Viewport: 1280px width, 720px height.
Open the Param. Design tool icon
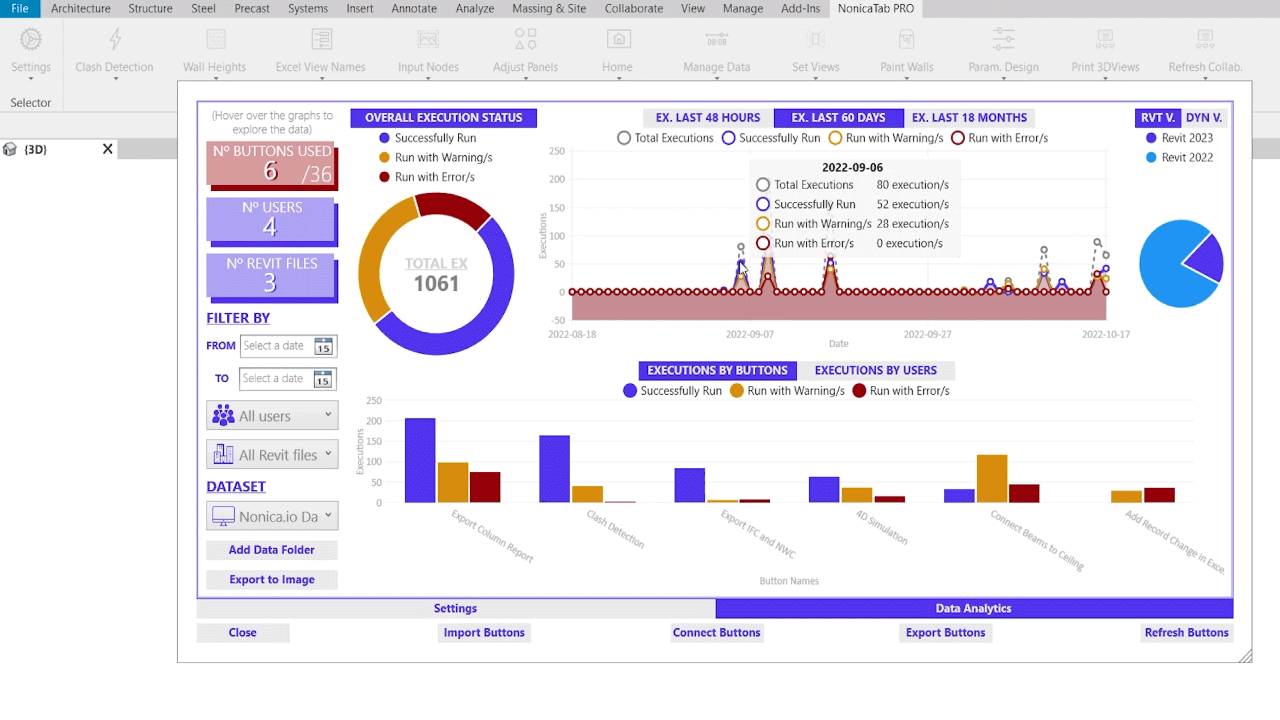[x=1003, y=40]
